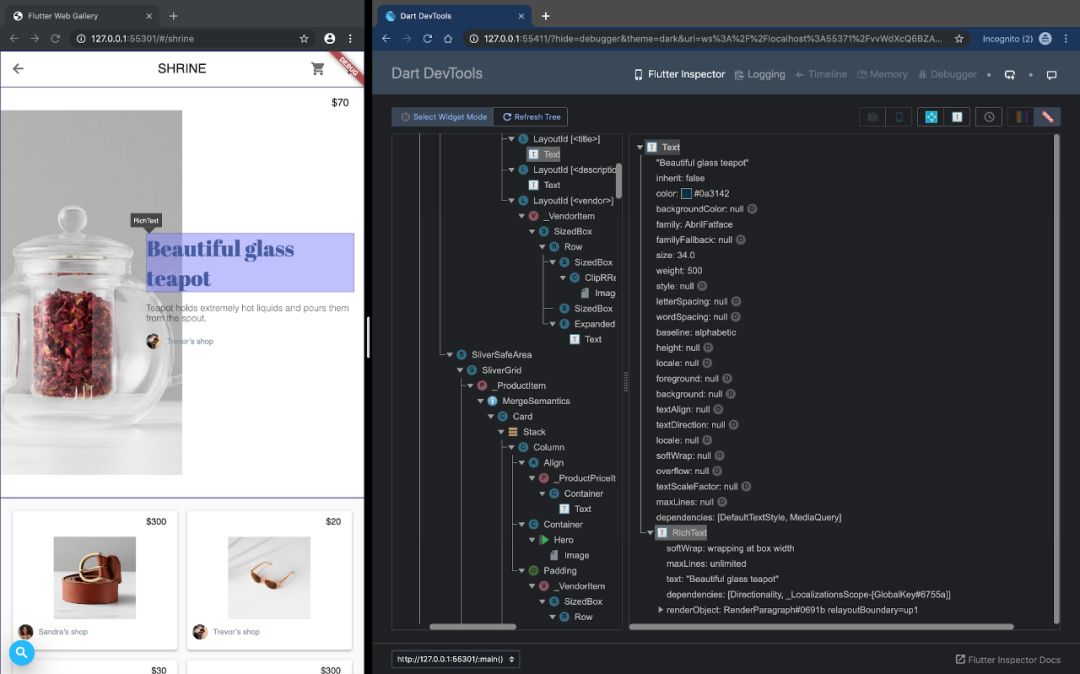
Task: Switch to the Memory tab
Action: [x=882, y=74]
